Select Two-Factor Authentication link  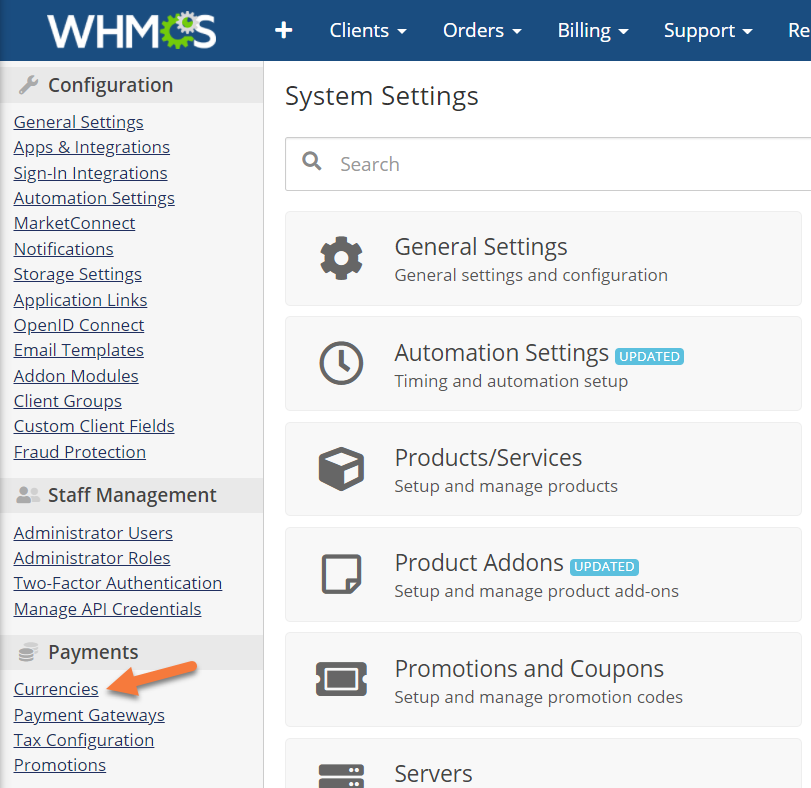pyautogui.click(x=117, y=583)
